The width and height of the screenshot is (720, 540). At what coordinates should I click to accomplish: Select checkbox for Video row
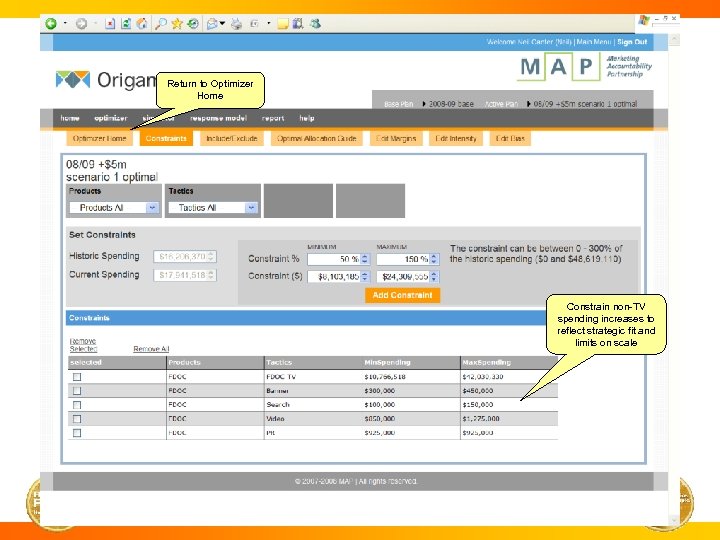coord(77,419)
